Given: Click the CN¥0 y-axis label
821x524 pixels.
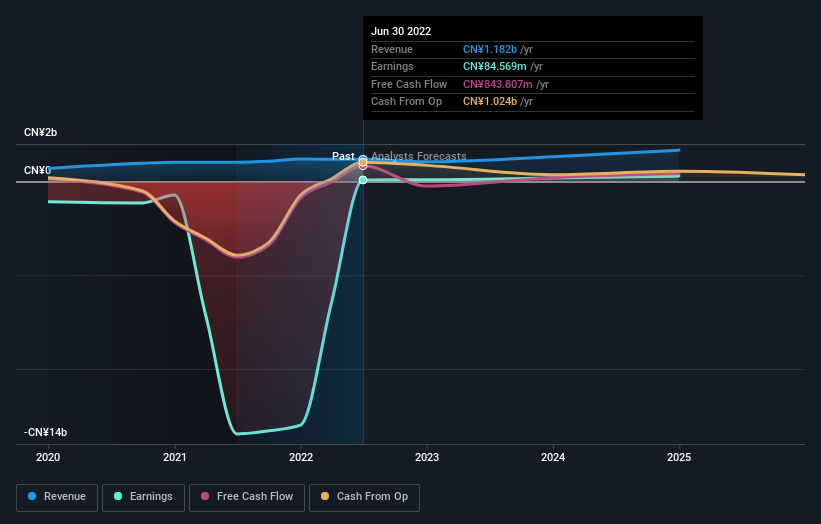Looking at the screenshot, I should coord(37,171).
